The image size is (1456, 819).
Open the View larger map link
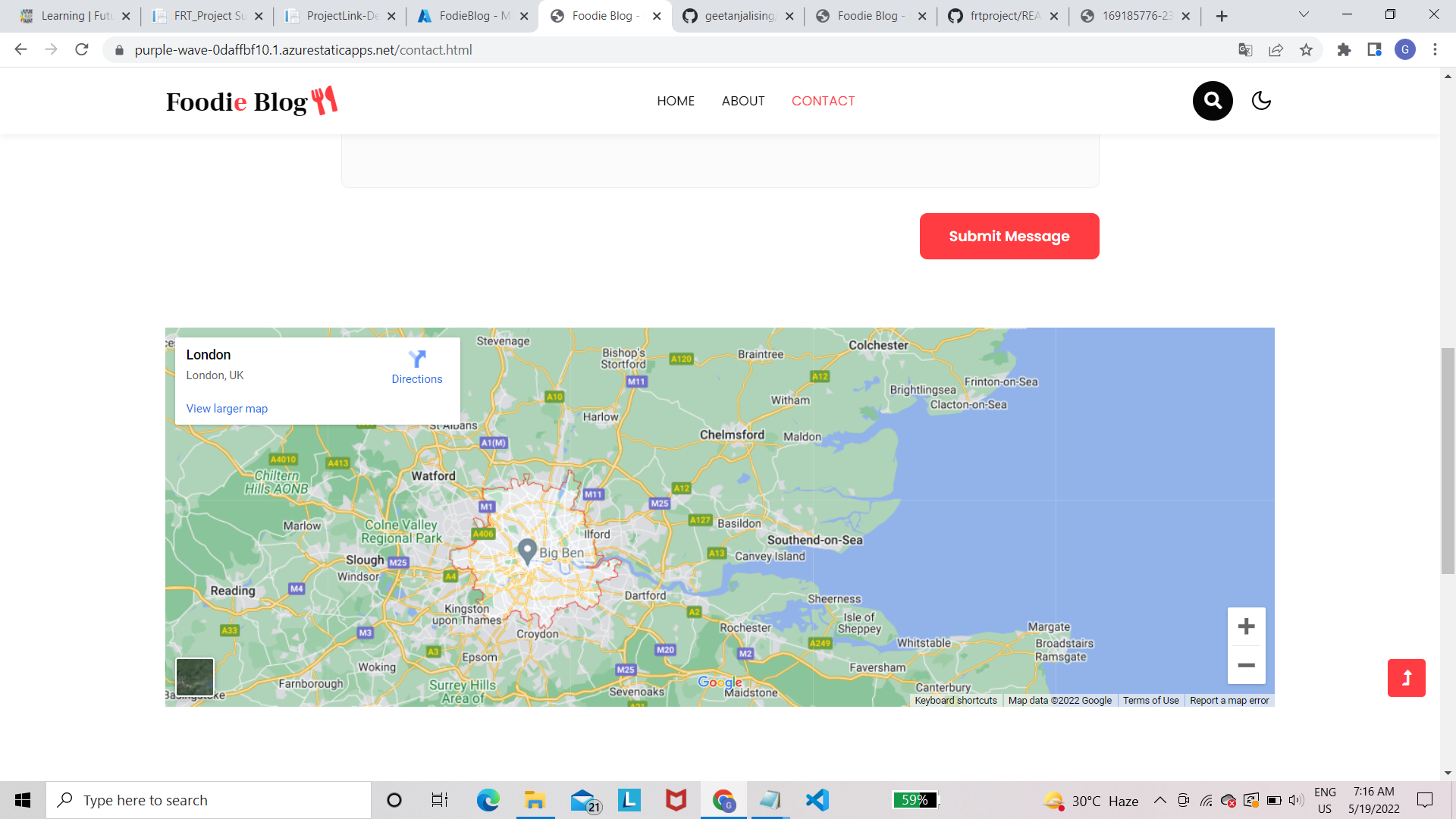click(x=227, y=409)
